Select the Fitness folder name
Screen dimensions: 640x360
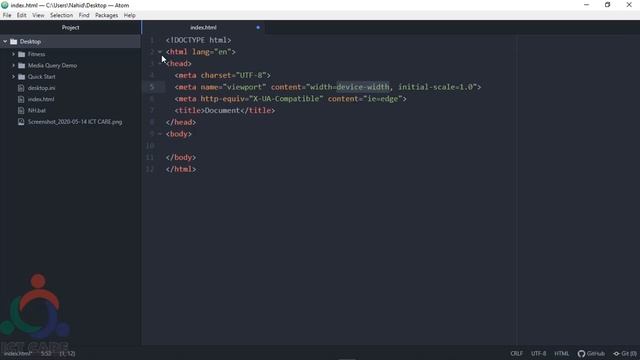(x=36, y=54)
